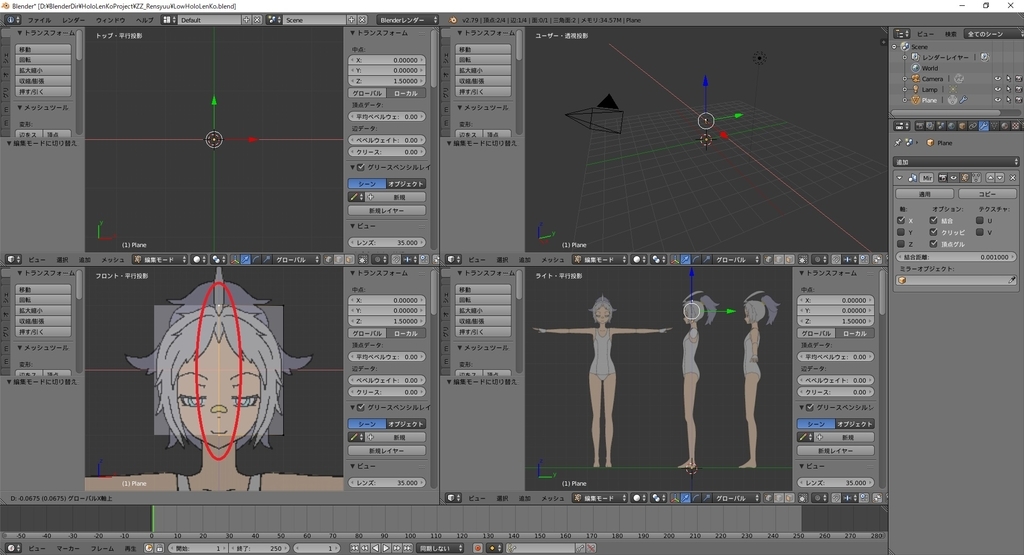Disable the クリップ clipping checkbox

934,232
